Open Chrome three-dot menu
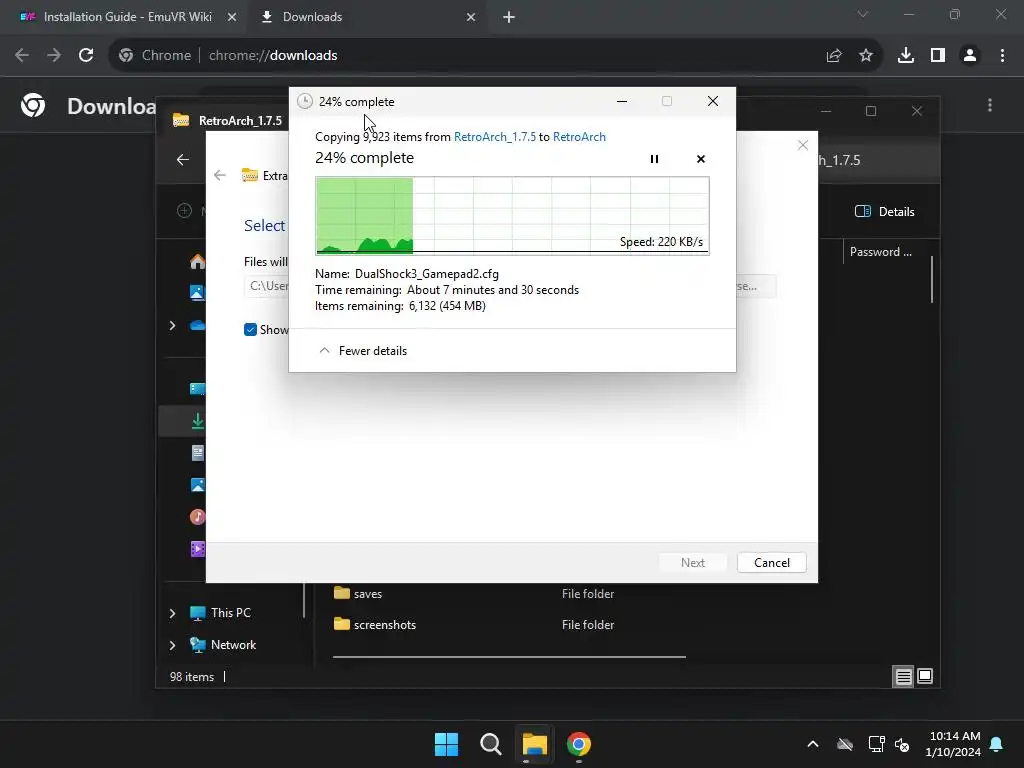The image size is (1024, 768). pyautogui.click(x=1002, y=56)
